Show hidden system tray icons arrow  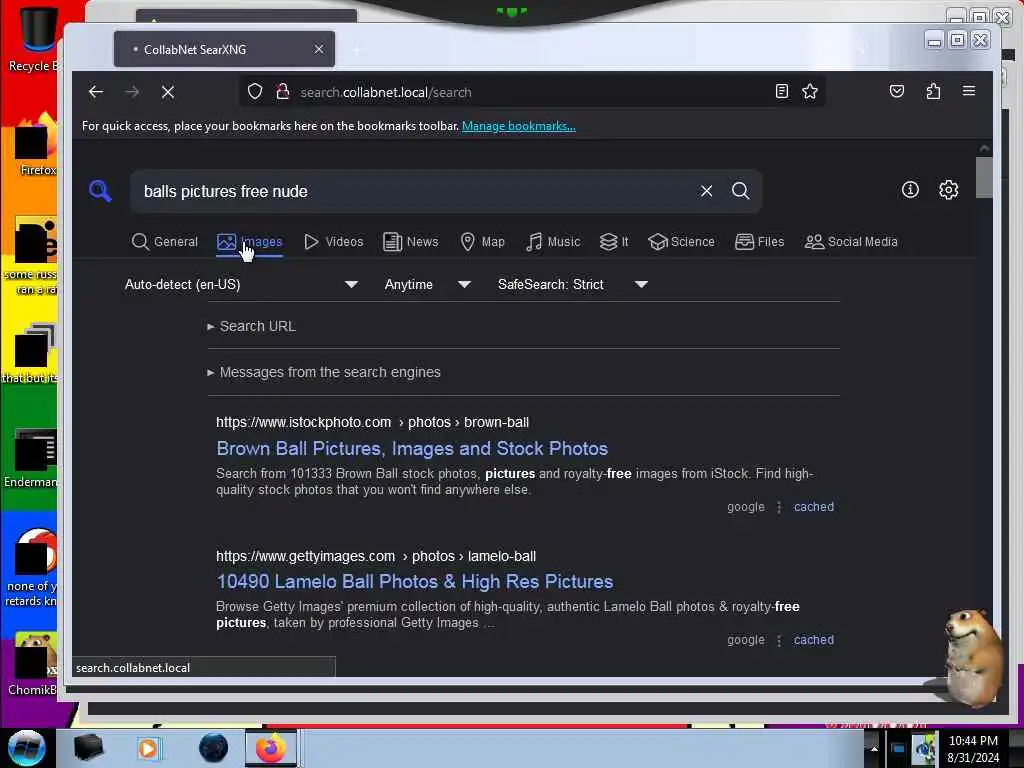pos(874,748)
